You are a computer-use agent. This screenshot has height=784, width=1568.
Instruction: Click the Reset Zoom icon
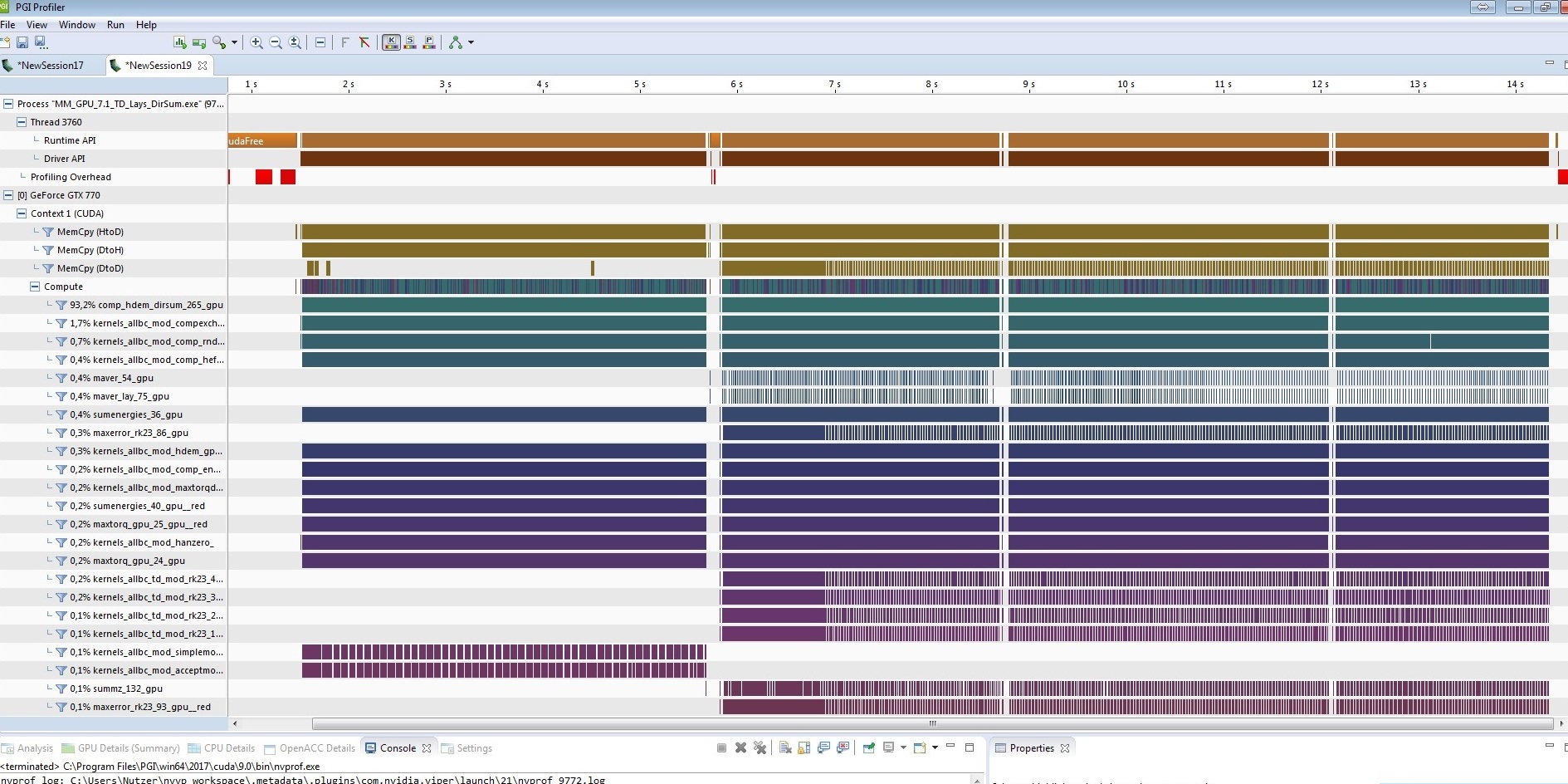296,42
